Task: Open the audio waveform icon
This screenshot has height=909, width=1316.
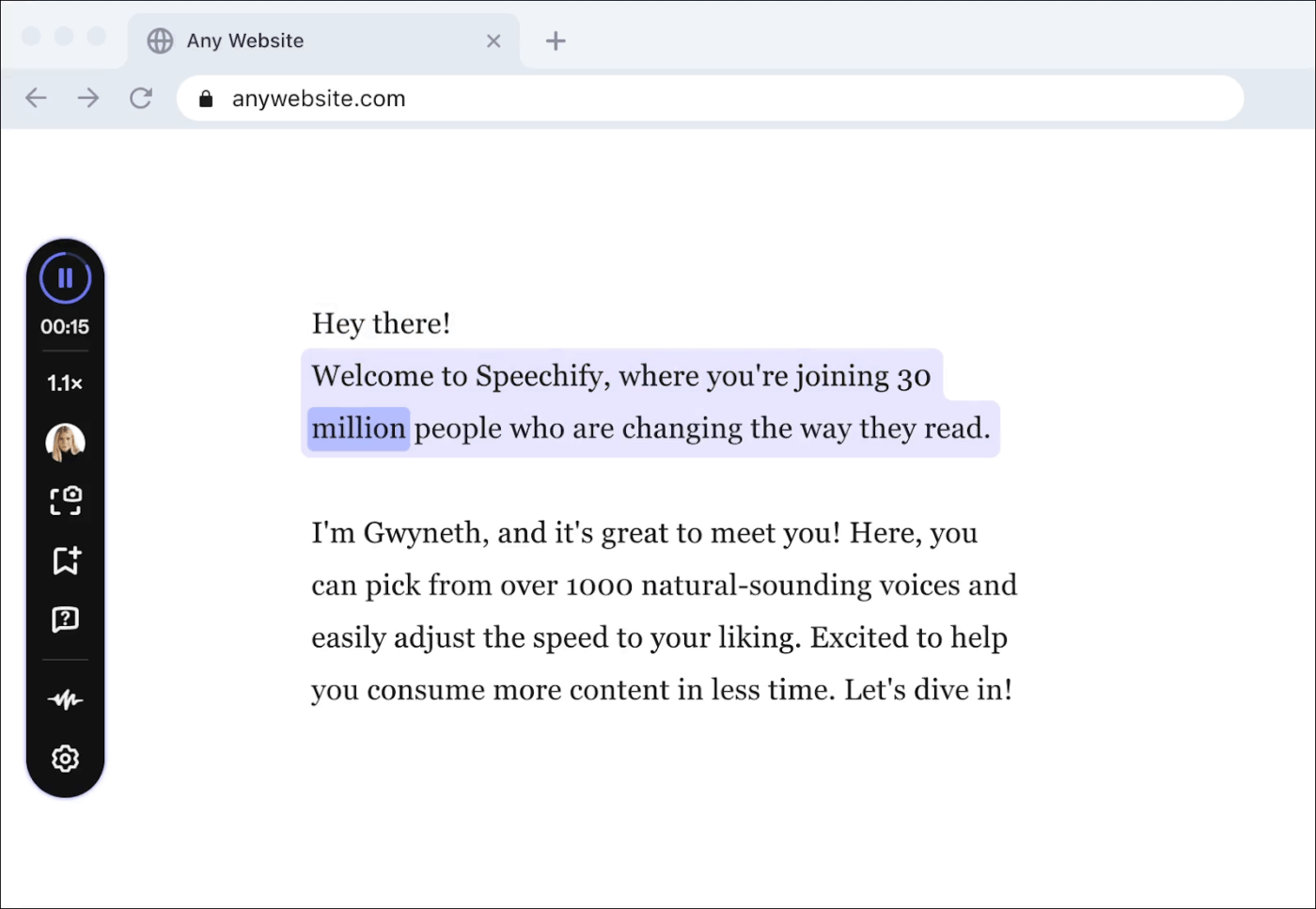Action: [65, 700]
